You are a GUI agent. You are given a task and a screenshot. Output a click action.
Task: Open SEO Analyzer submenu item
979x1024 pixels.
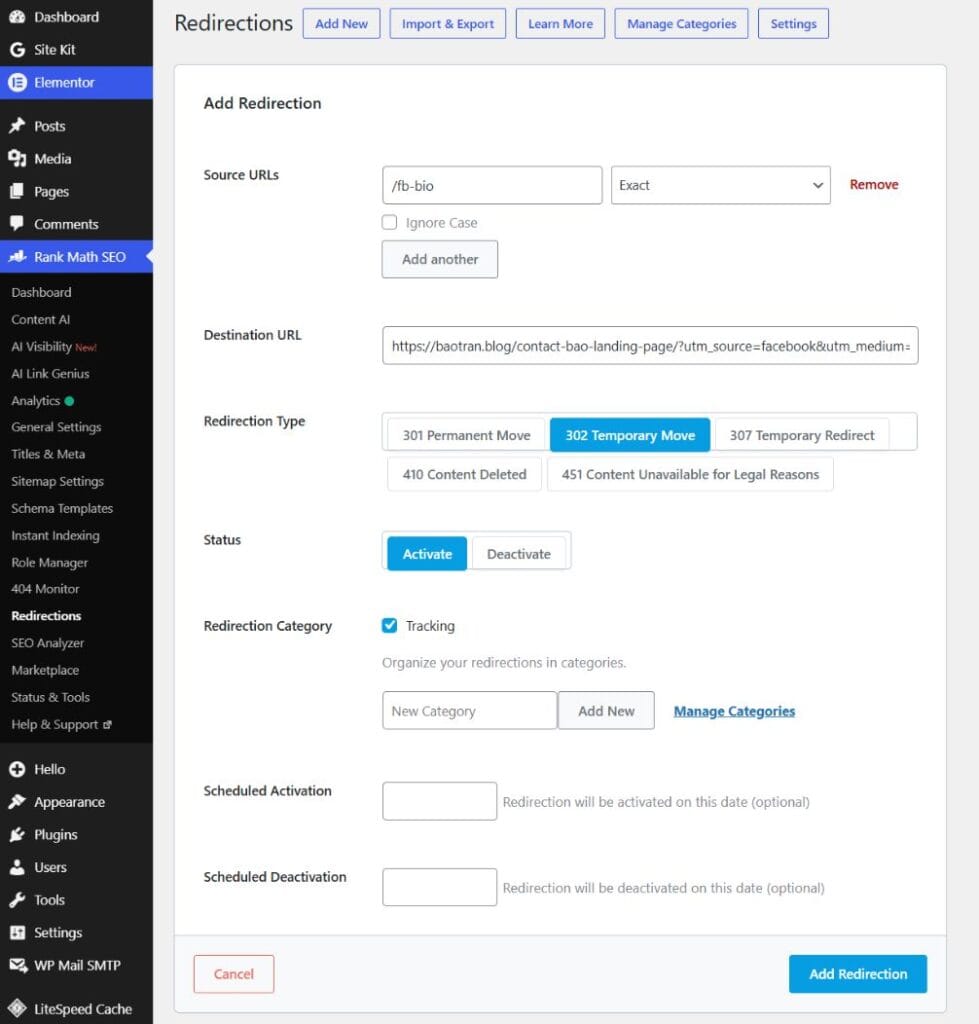[48, 643]
